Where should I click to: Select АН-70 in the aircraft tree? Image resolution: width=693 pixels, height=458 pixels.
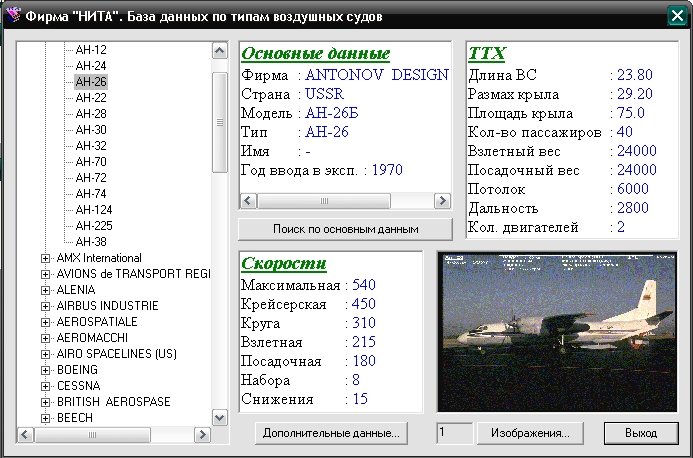pyautogui.click(x=91, y=161)
